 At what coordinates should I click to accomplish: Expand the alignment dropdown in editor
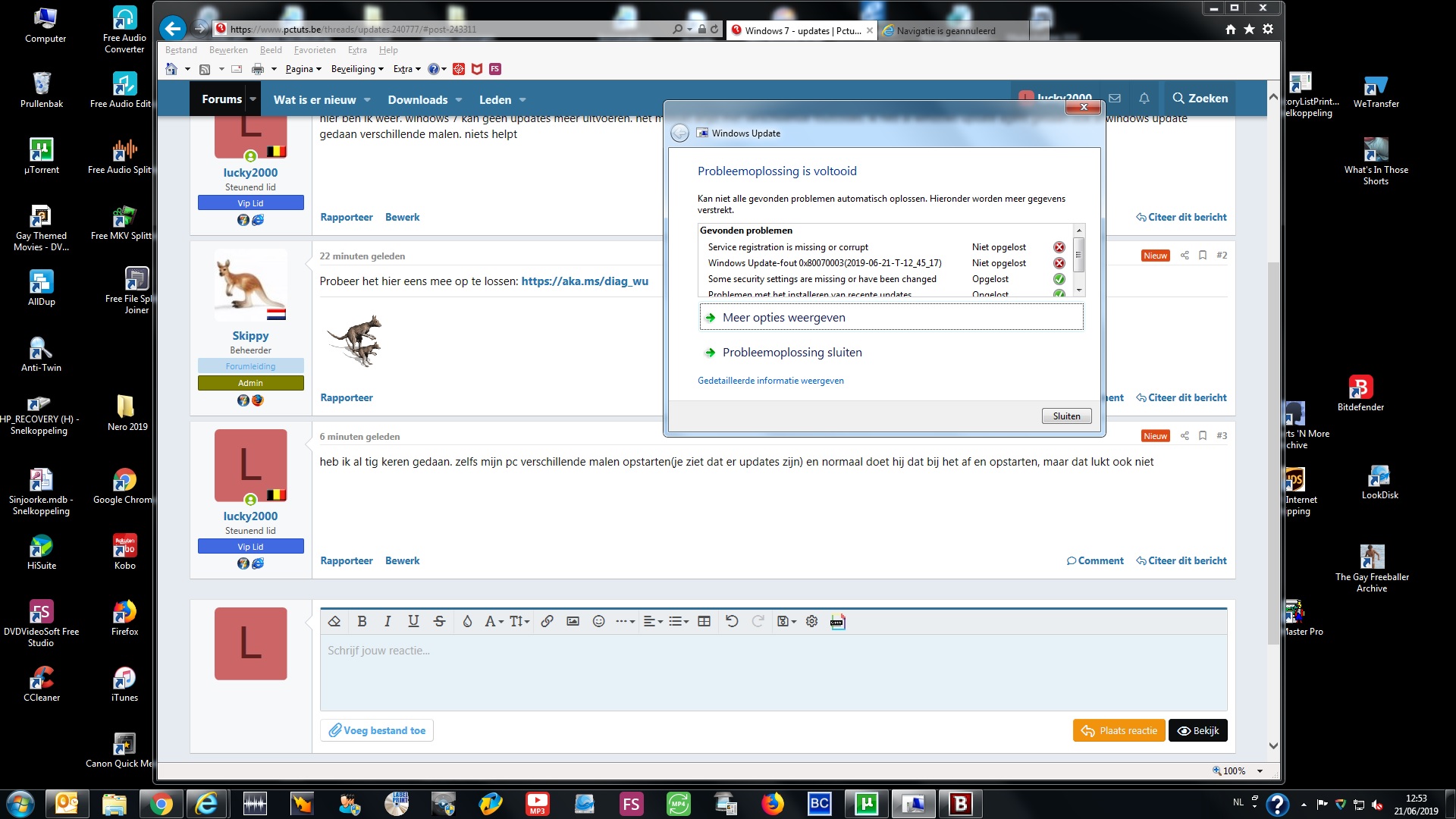[653, 622]
